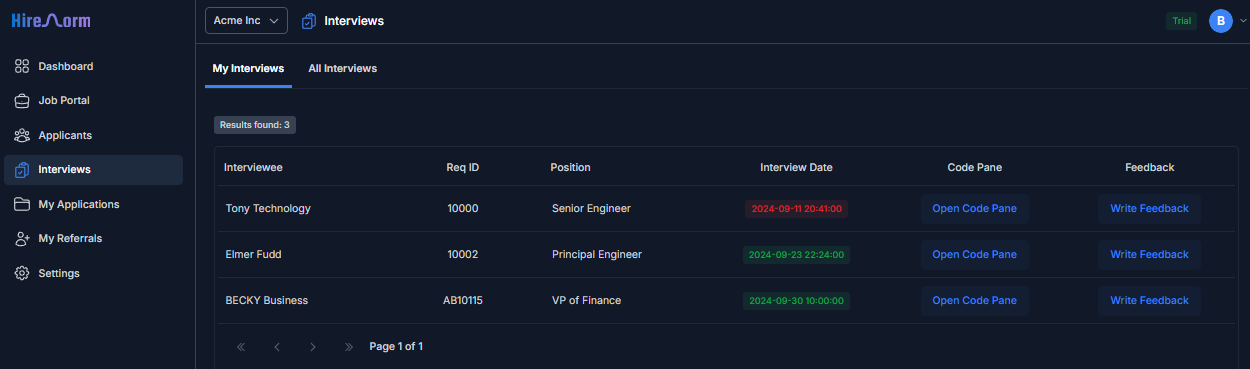Click the My Referrals person-plus icon
Viewport: 1250px width, 369px height.
(x=22, y=239)
